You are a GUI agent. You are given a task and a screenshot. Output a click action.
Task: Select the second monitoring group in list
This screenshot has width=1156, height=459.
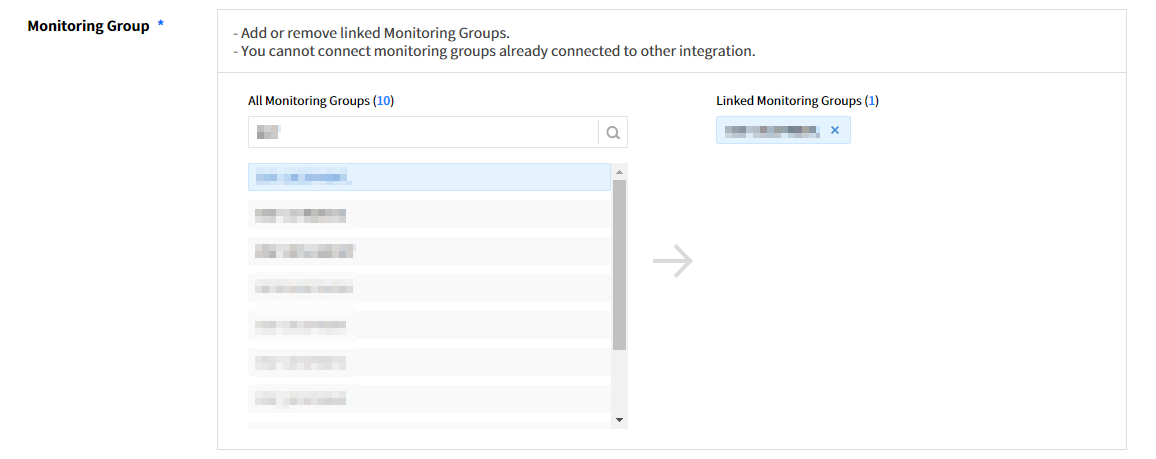tap(429, 215)
